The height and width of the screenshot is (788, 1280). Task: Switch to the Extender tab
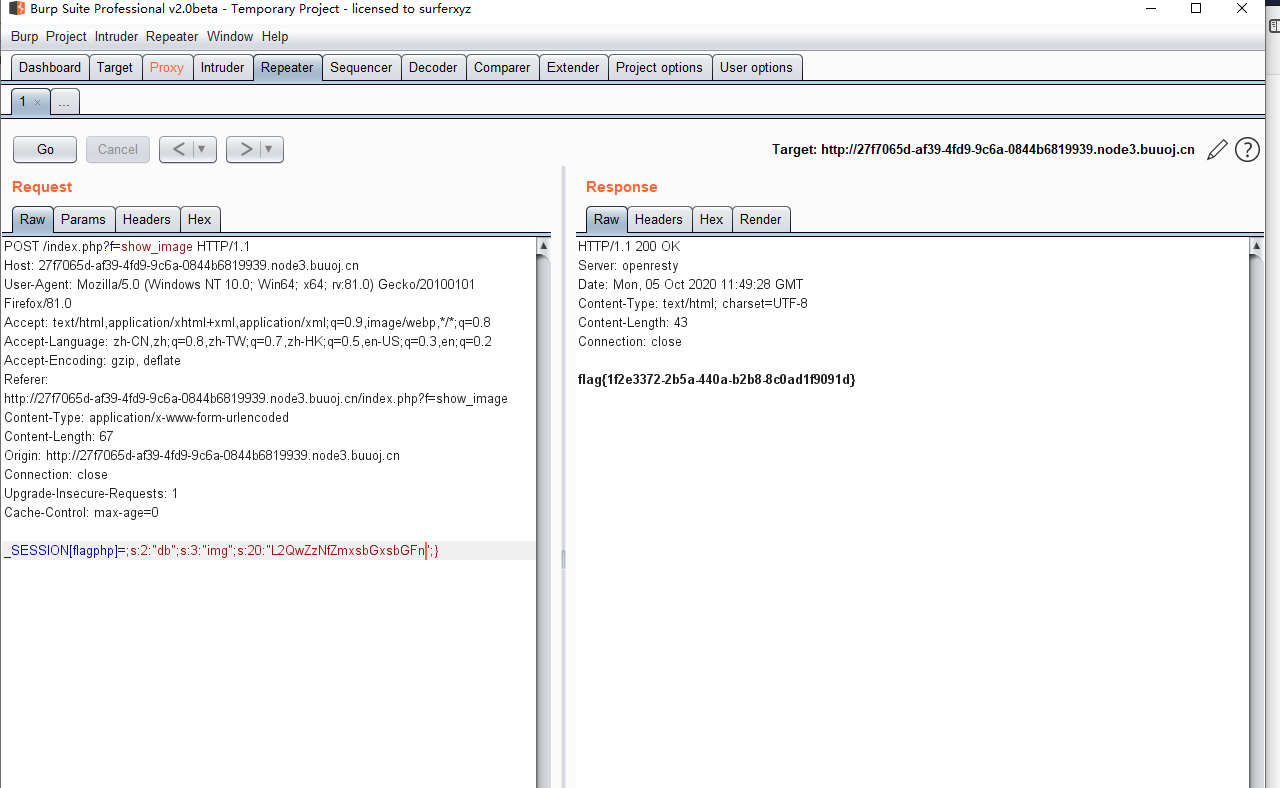tap(573, 68)
